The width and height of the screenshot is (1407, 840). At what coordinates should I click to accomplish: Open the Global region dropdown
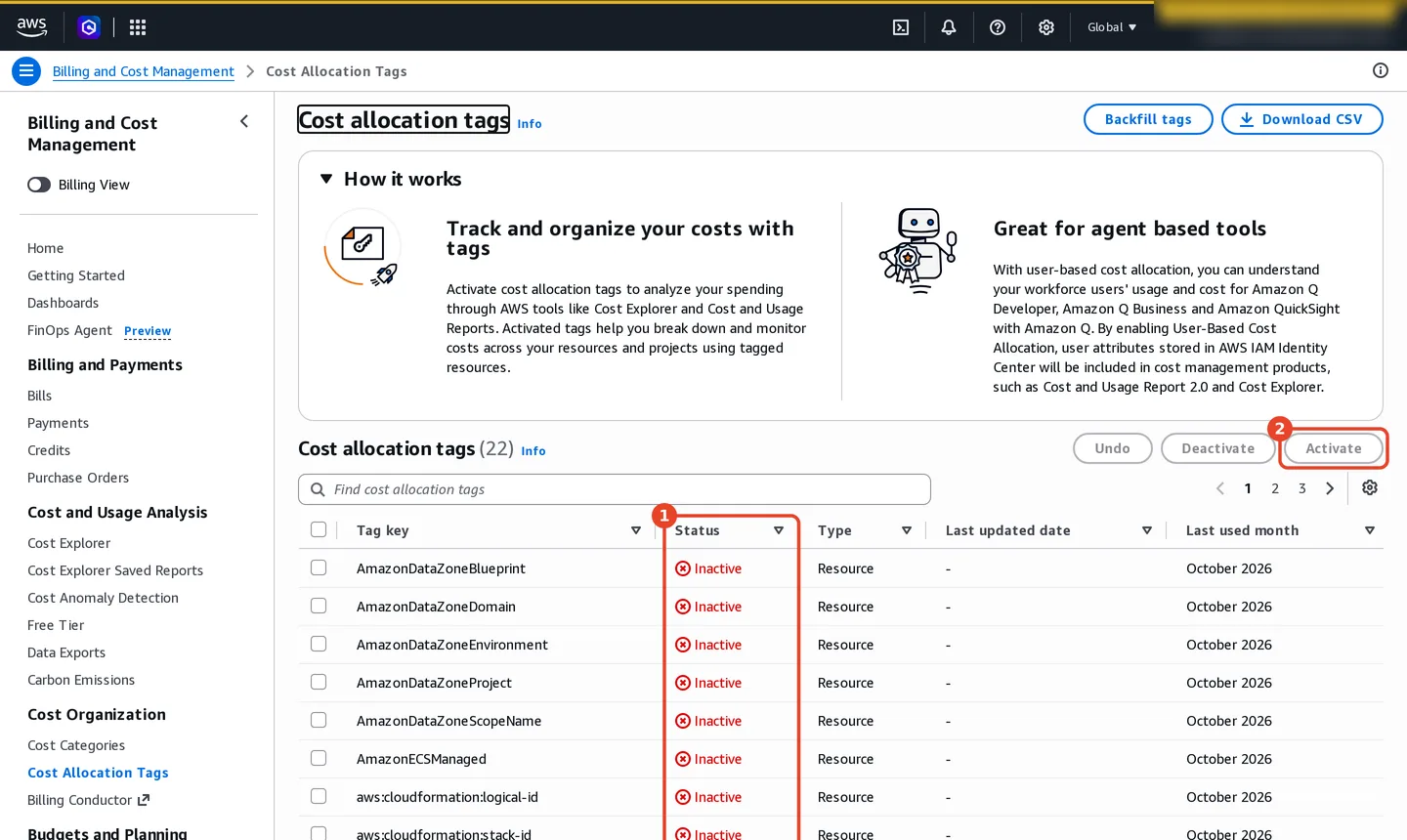click(1112, 27)
